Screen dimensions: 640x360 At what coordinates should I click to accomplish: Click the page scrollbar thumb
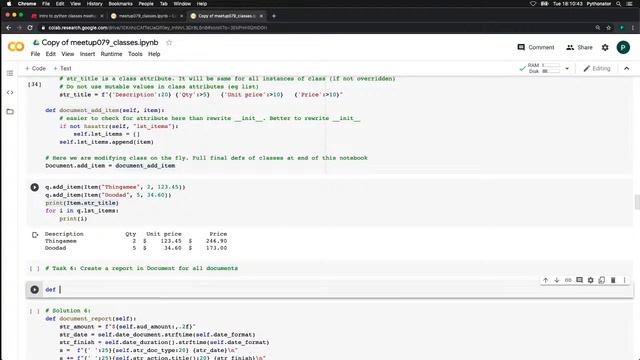637,202
